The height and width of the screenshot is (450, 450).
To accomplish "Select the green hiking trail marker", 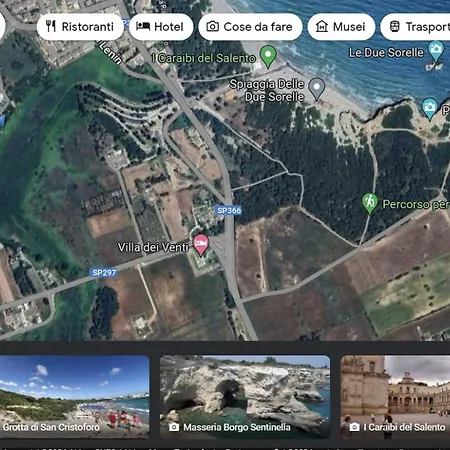I will click(370, 203).
